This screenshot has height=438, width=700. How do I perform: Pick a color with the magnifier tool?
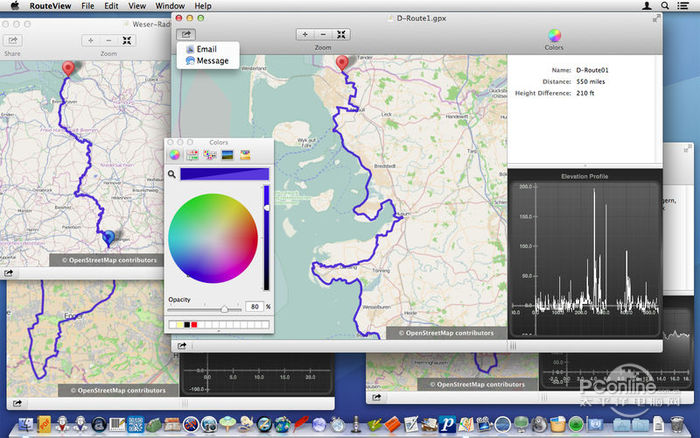pyautogui.click(x=173, y=174)
